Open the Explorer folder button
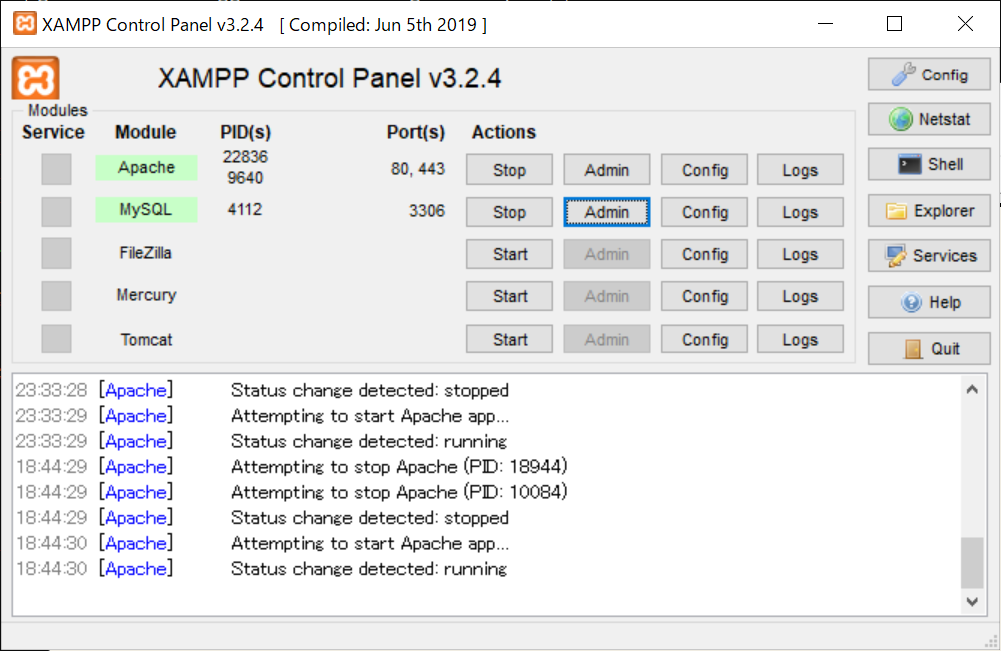 click(929, 211)
